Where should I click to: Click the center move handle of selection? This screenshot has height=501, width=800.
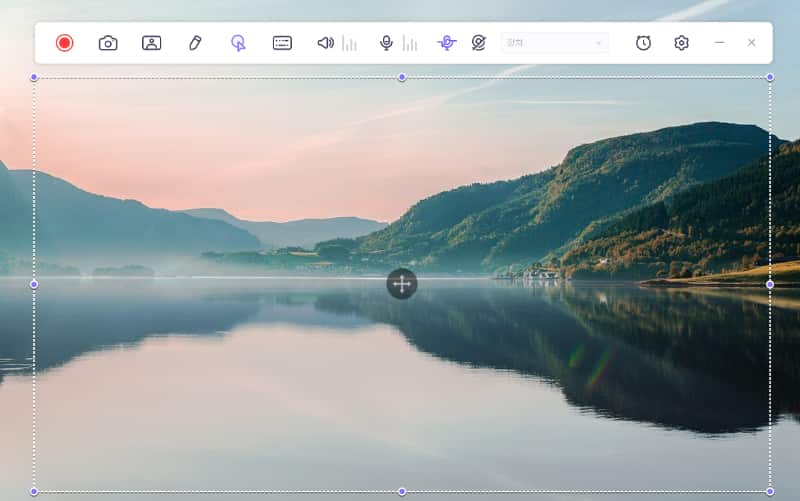pos(402,284)
